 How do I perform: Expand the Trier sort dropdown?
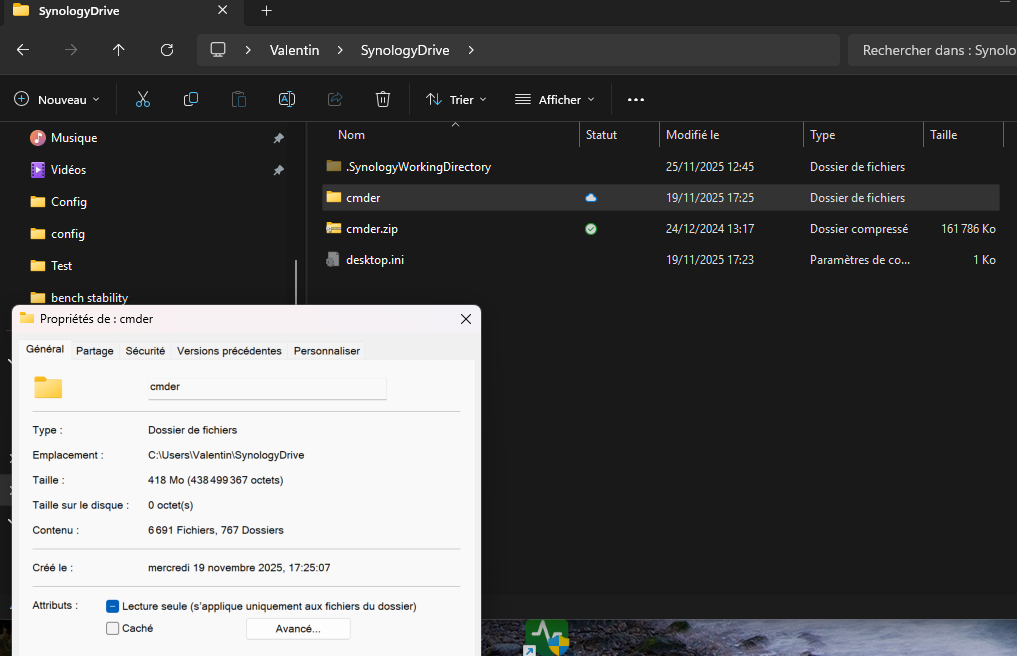click(x=456, y=99)
